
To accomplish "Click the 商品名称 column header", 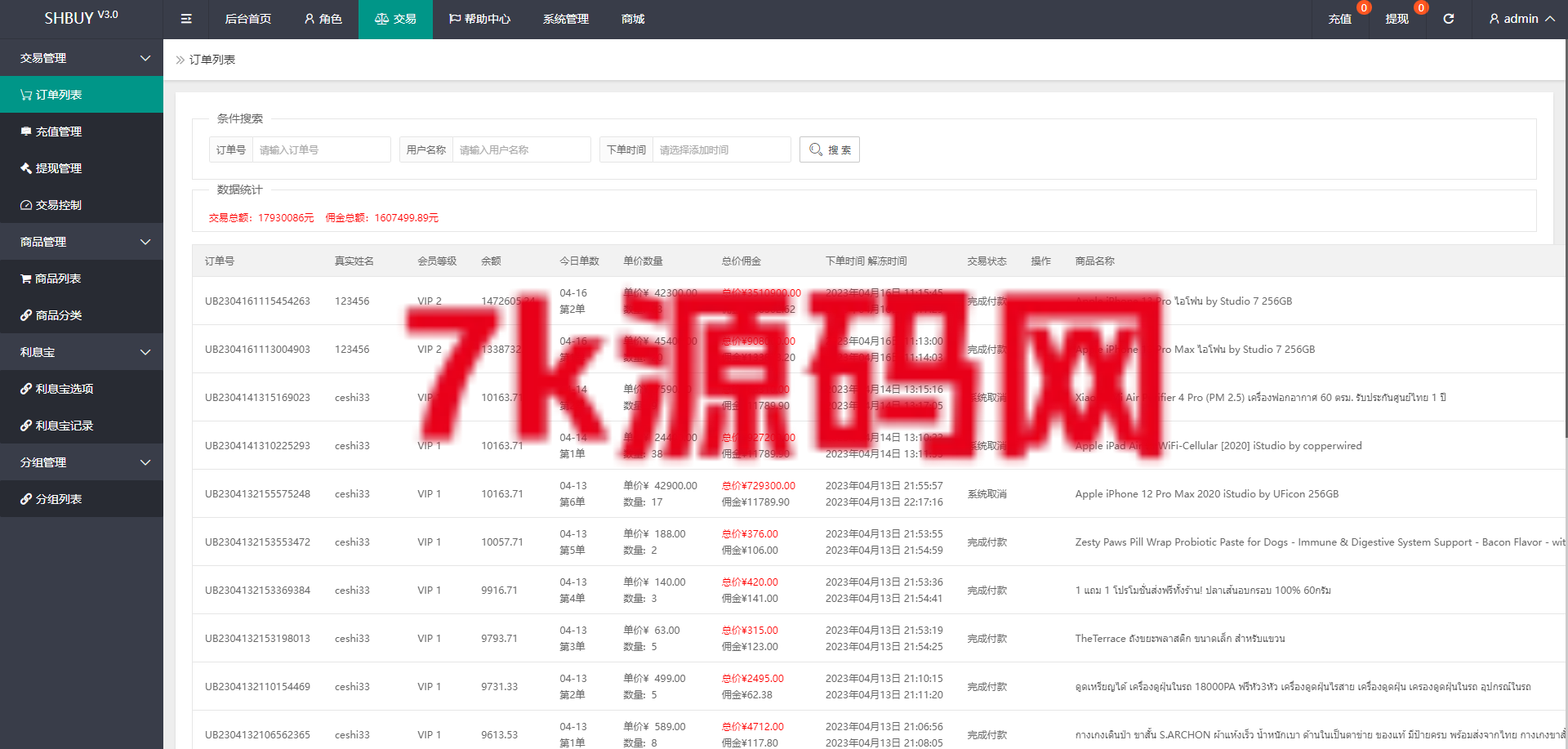I will pos(1095,261).
